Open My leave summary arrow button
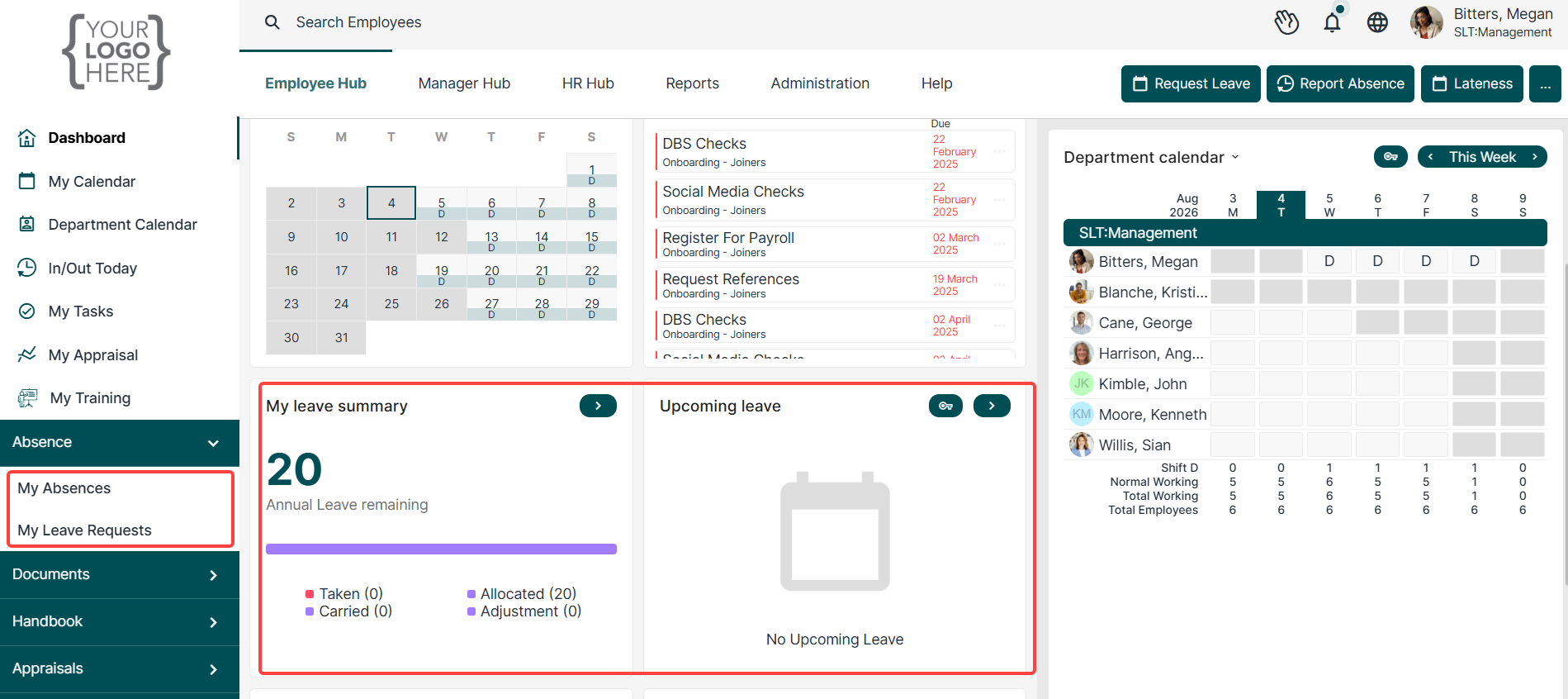Image resolution: width=1568 pixels, height=699 pixels. tap(598, 406)
